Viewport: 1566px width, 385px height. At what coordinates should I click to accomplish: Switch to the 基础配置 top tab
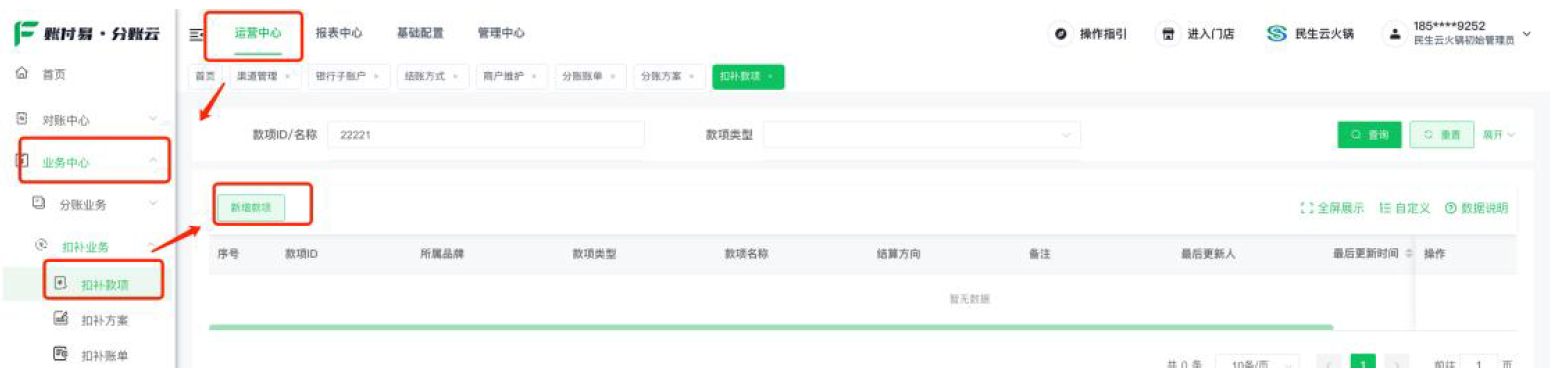(420, 33)
